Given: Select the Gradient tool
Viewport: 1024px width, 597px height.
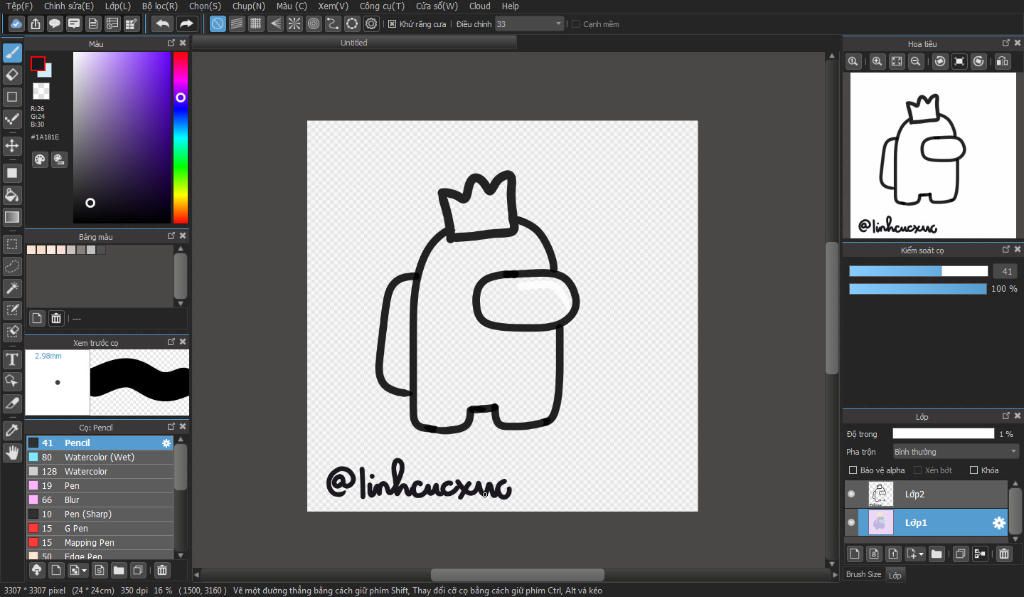Looking at the screenshot, I should click(x=12, y=217).
